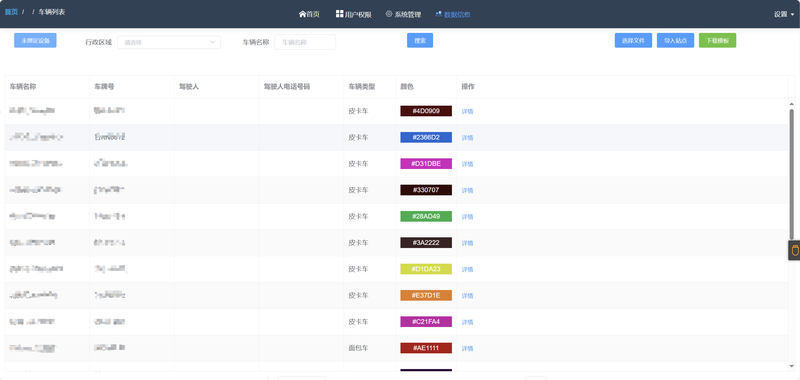Click the #AE1111 red color swatch

426,348
